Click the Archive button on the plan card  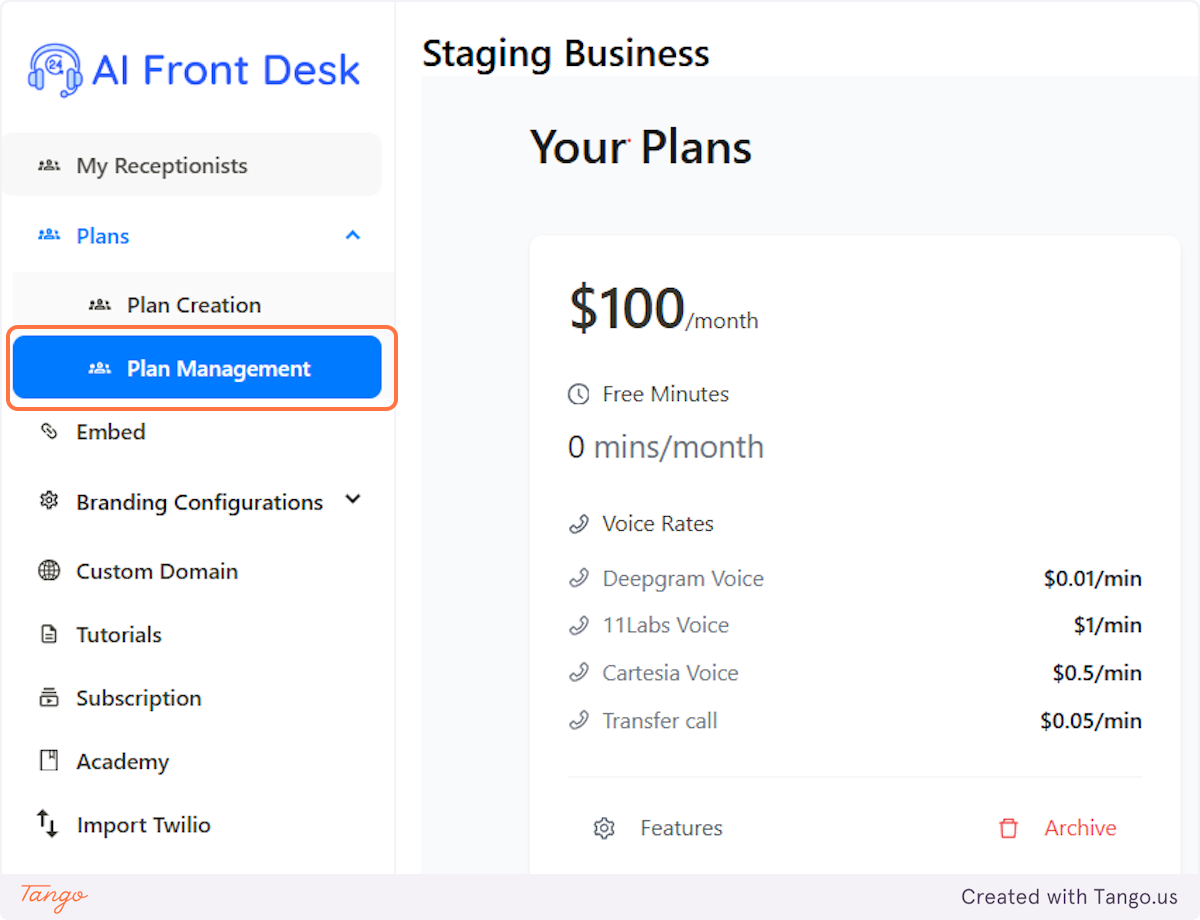(x=1081, y=828)
